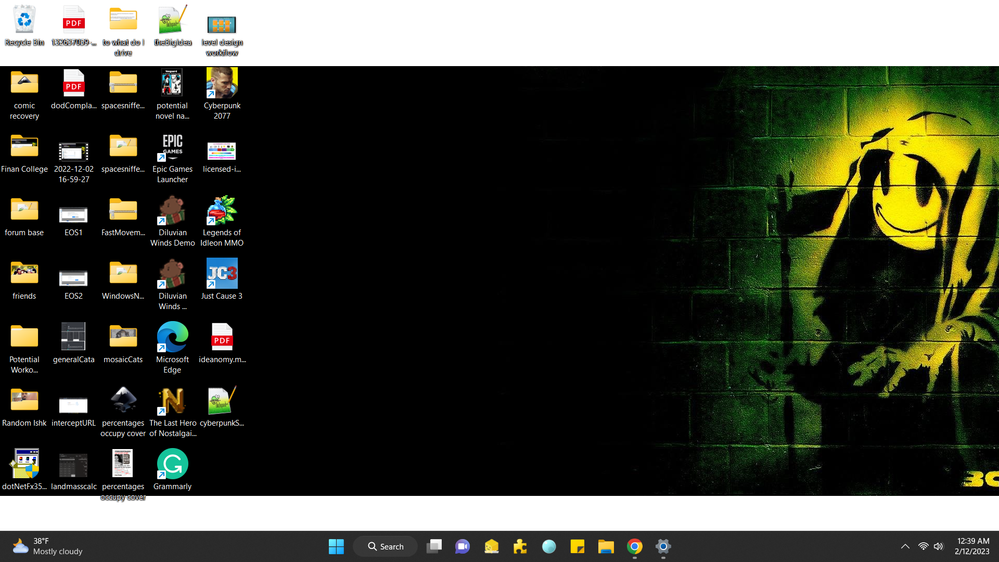This screenshot has height=562, width=999.
Task: Select the theBigIdea desktop file
Action: coord(173,25)
